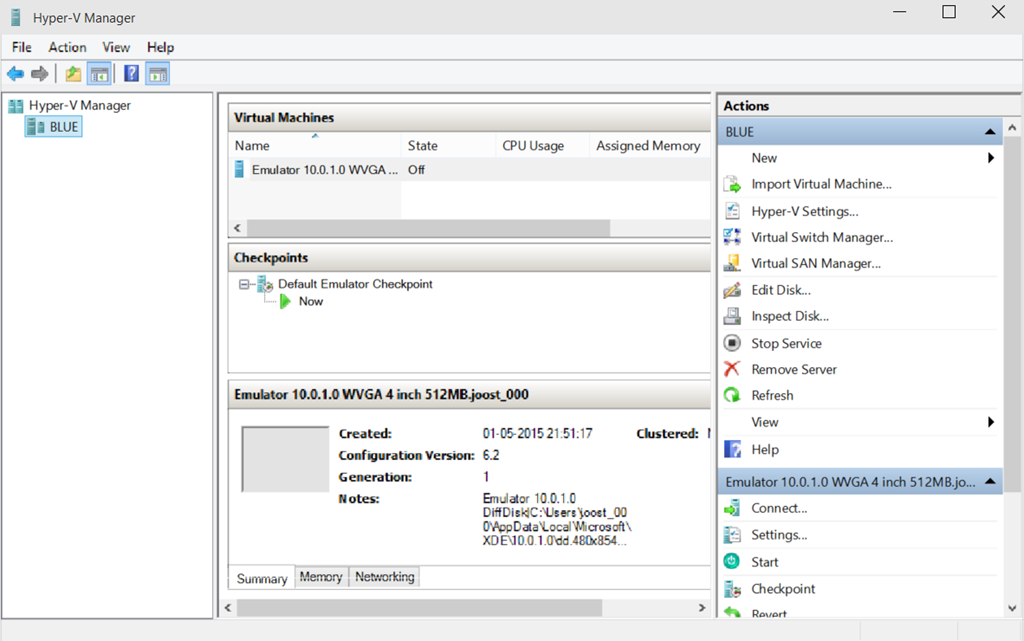The width and height of the screenshot is (1024, 641).
Task: Click Actions pane scroll down arrow
Action: (1012, 608)
